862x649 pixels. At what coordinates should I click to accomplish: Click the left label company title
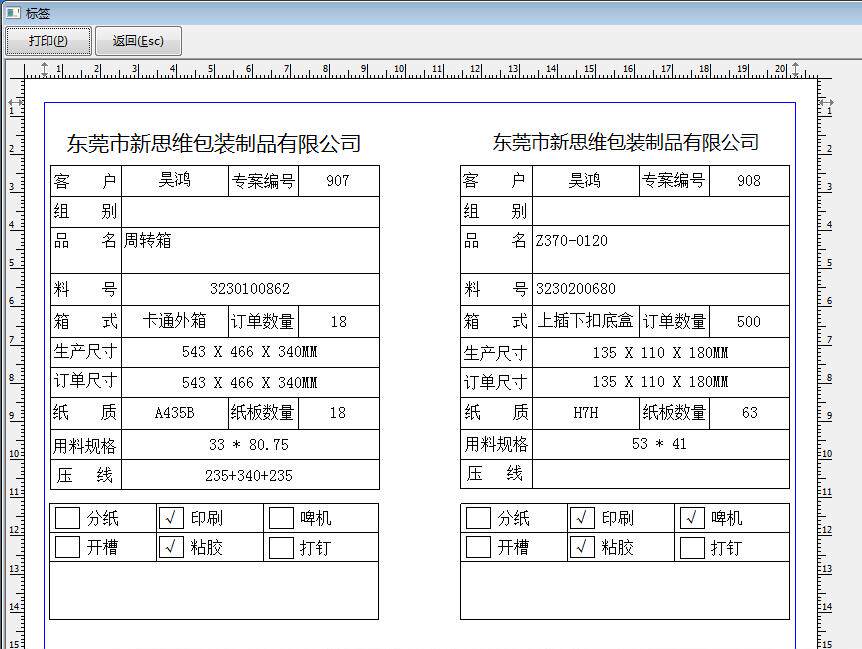tap(214, 143)
